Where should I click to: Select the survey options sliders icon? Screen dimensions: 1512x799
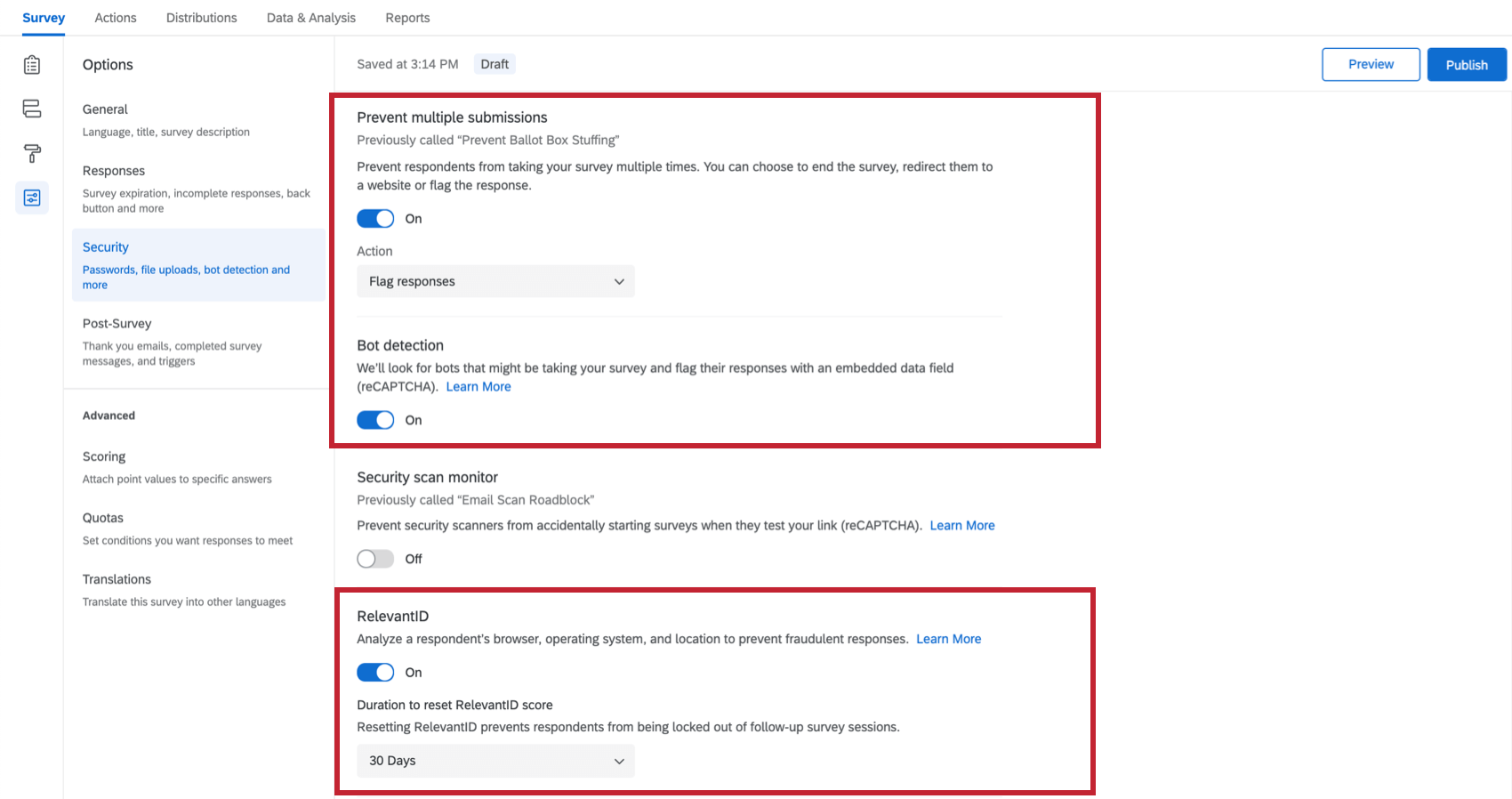pos(32,198)
